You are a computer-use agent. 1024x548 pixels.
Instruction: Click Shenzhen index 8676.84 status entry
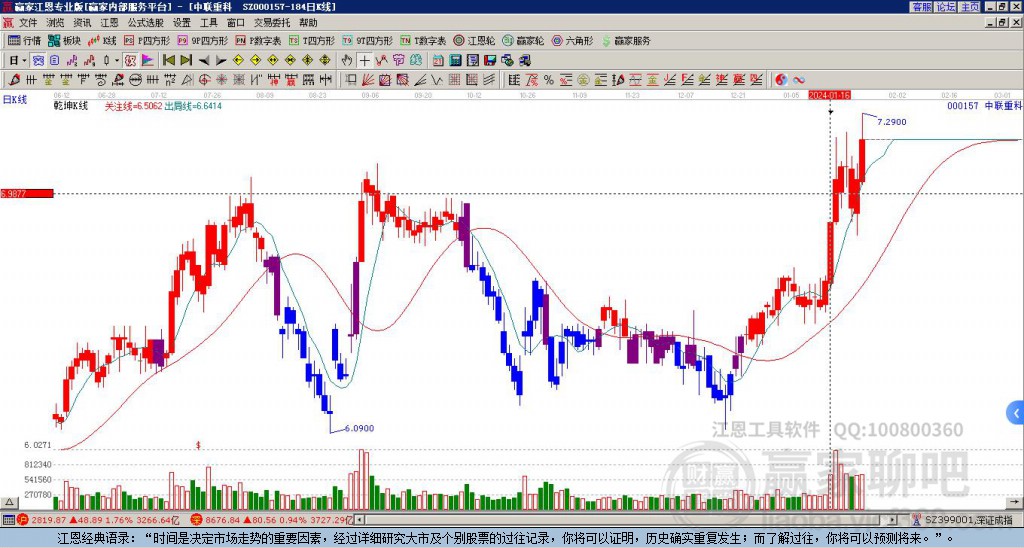pyautogui.click(x=271, y=520)
